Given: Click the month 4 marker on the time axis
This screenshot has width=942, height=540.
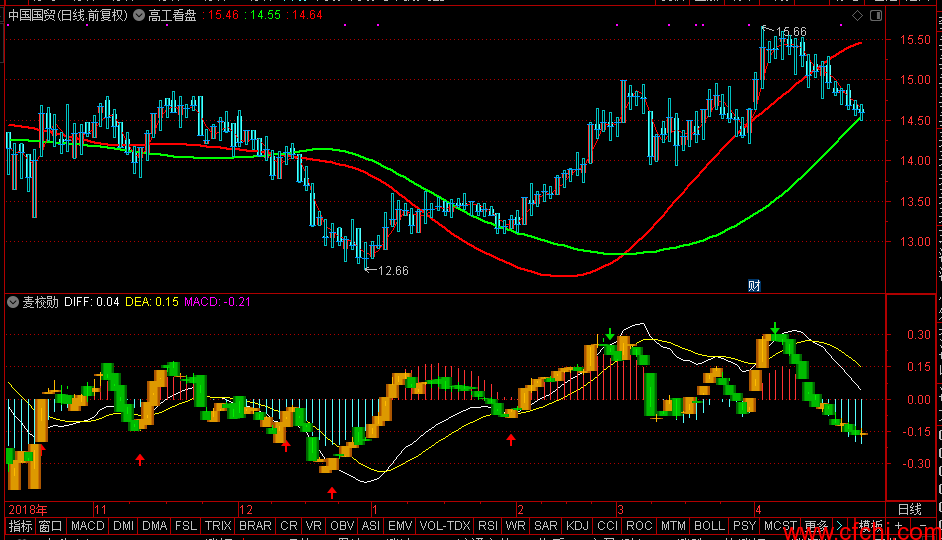Looking at the screenshot, I should tap(758, 509).
